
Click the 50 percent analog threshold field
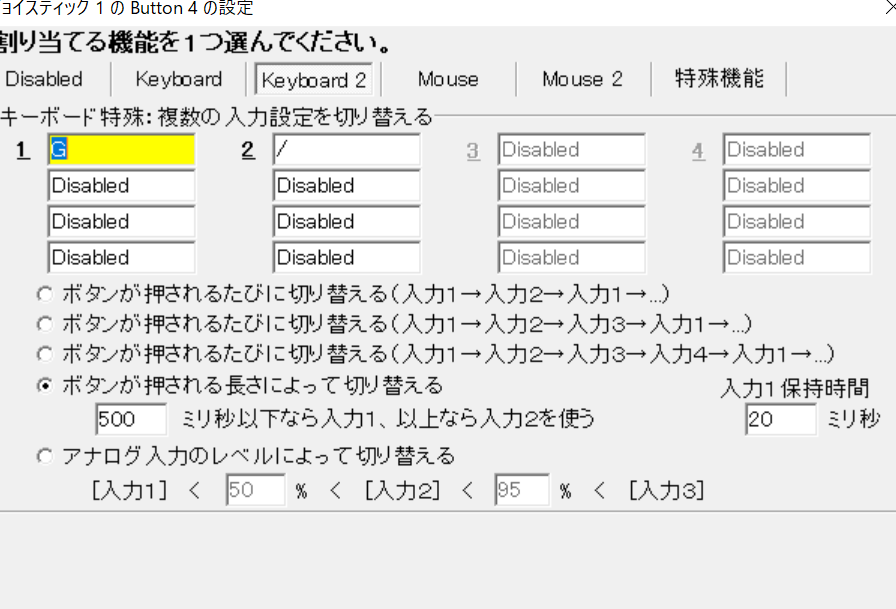point(255,490)
